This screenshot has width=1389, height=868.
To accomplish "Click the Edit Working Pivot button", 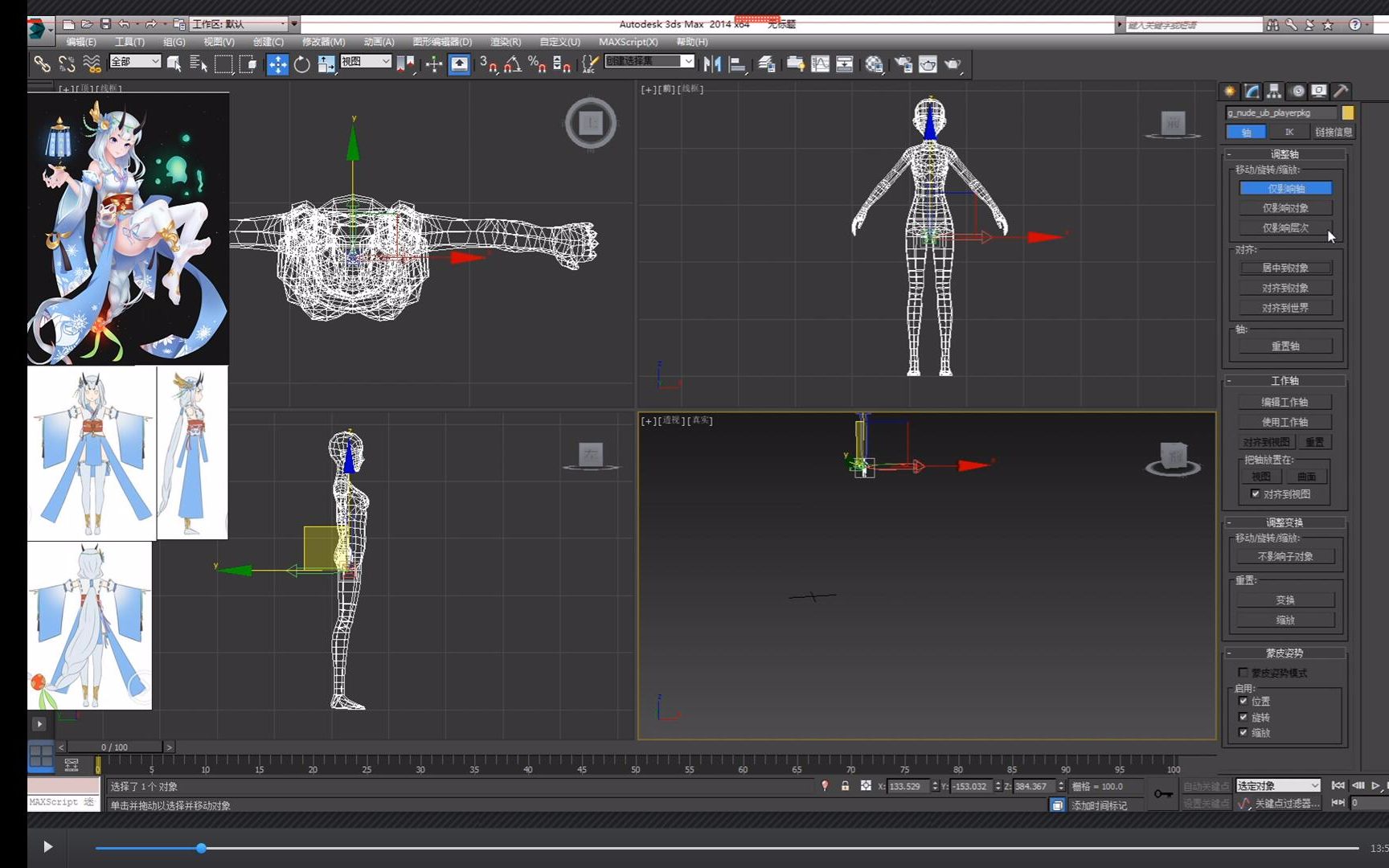I will coord(1285,402).
